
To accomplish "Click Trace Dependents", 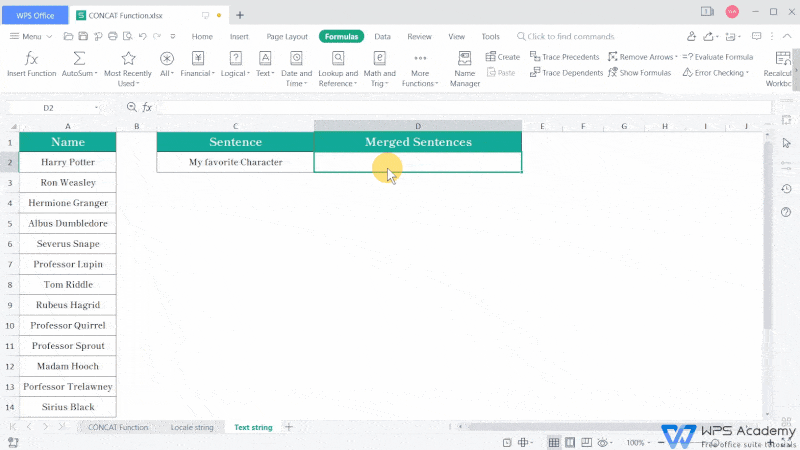I will 566,73.
